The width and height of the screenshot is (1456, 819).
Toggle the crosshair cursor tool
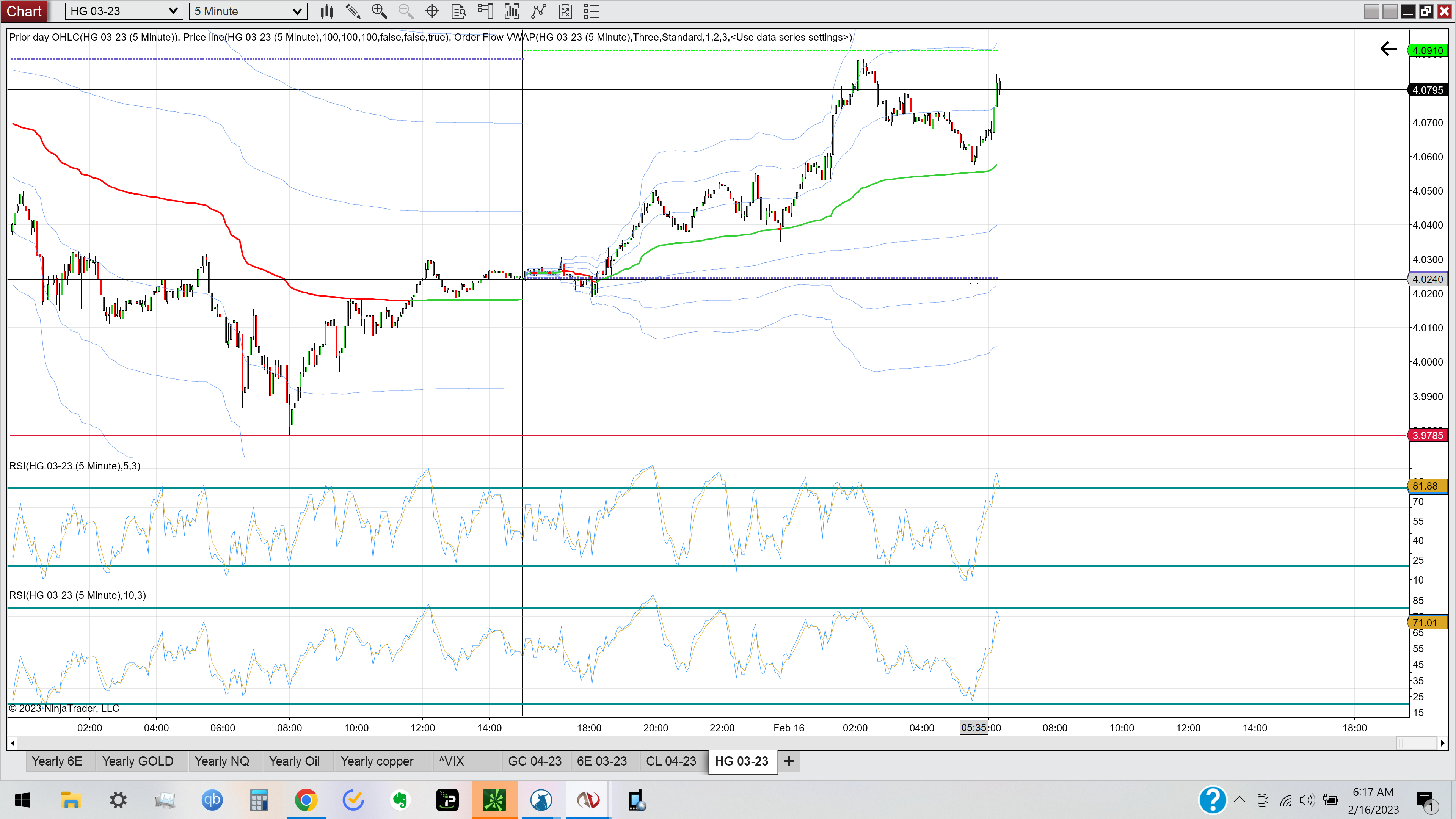coord(432,11)
